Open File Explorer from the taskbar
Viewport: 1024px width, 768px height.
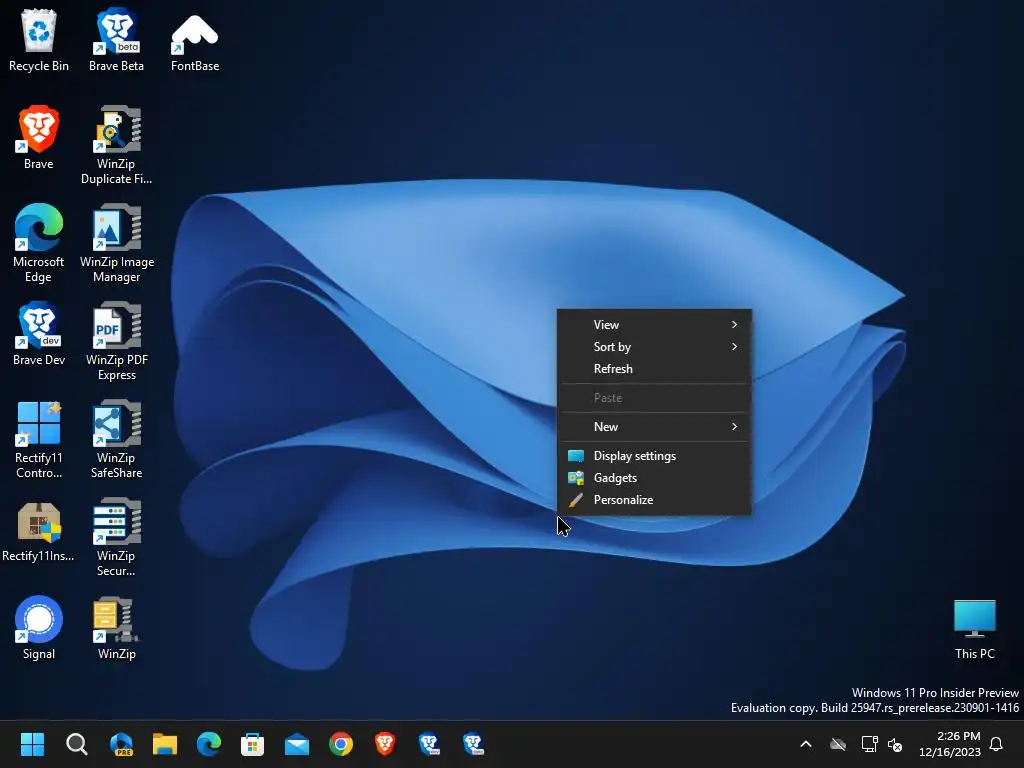click(165, 744)
